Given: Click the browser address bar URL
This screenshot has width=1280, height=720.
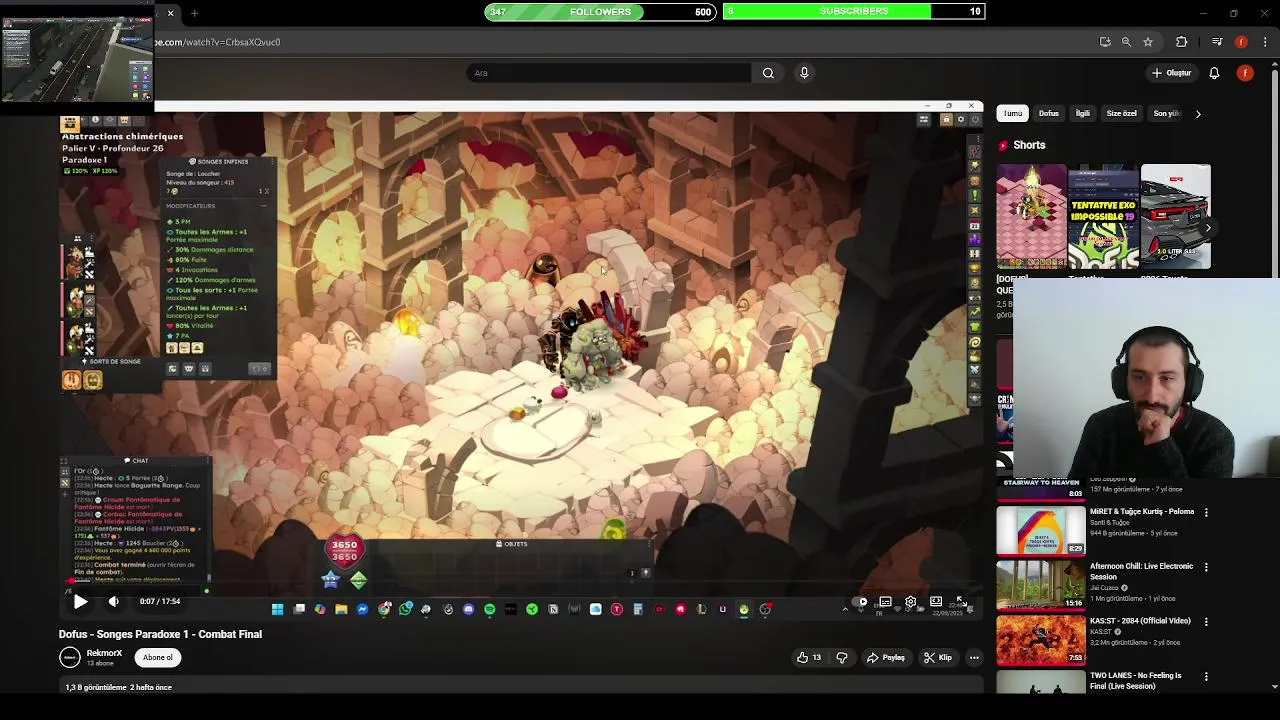Looking at the screenshot, I should (217, 42).
